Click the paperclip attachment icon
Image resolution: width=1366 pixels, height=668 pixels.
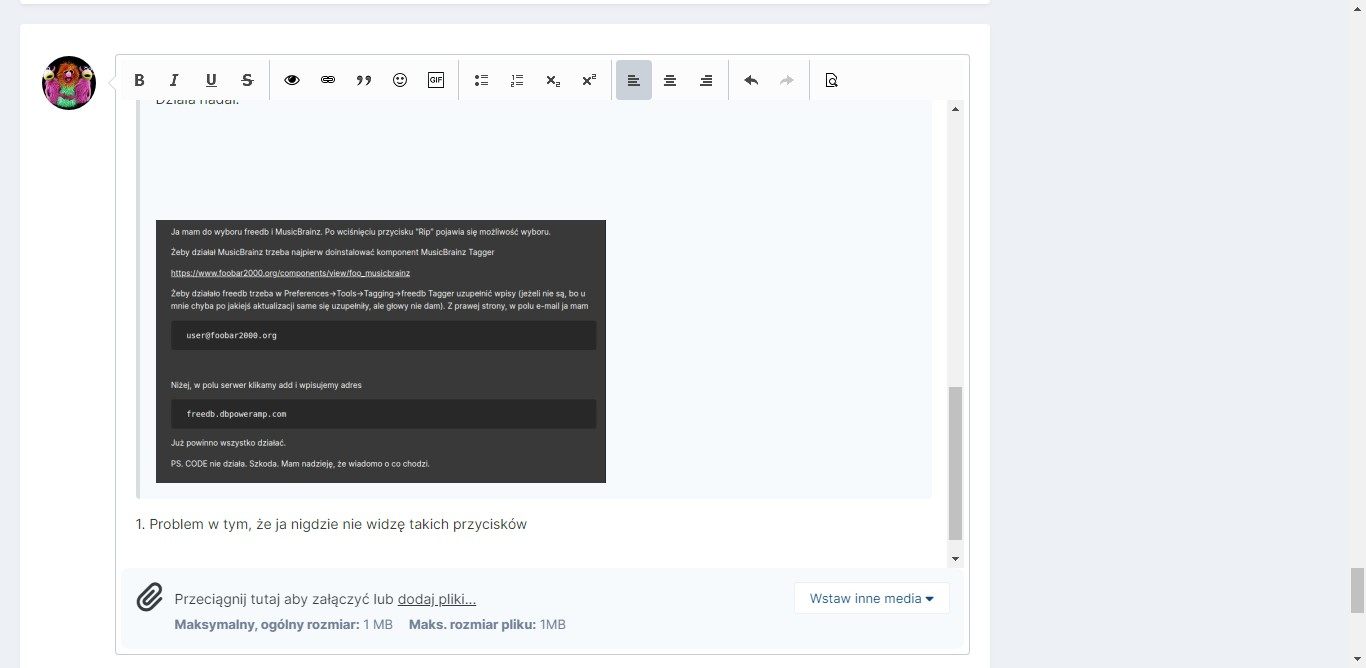(149, 598)
